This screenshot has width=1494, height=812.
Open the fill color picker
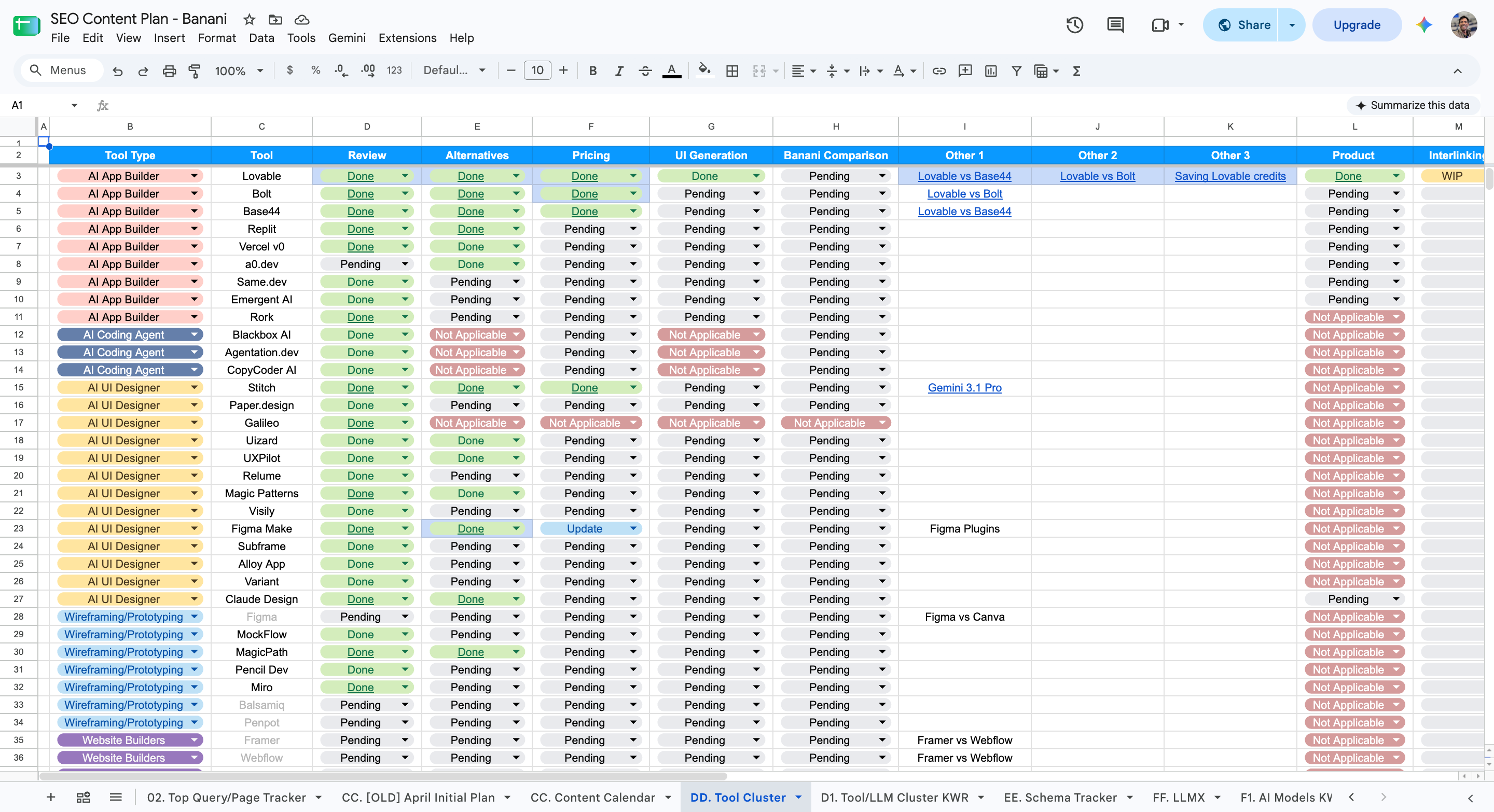point(703,71)
